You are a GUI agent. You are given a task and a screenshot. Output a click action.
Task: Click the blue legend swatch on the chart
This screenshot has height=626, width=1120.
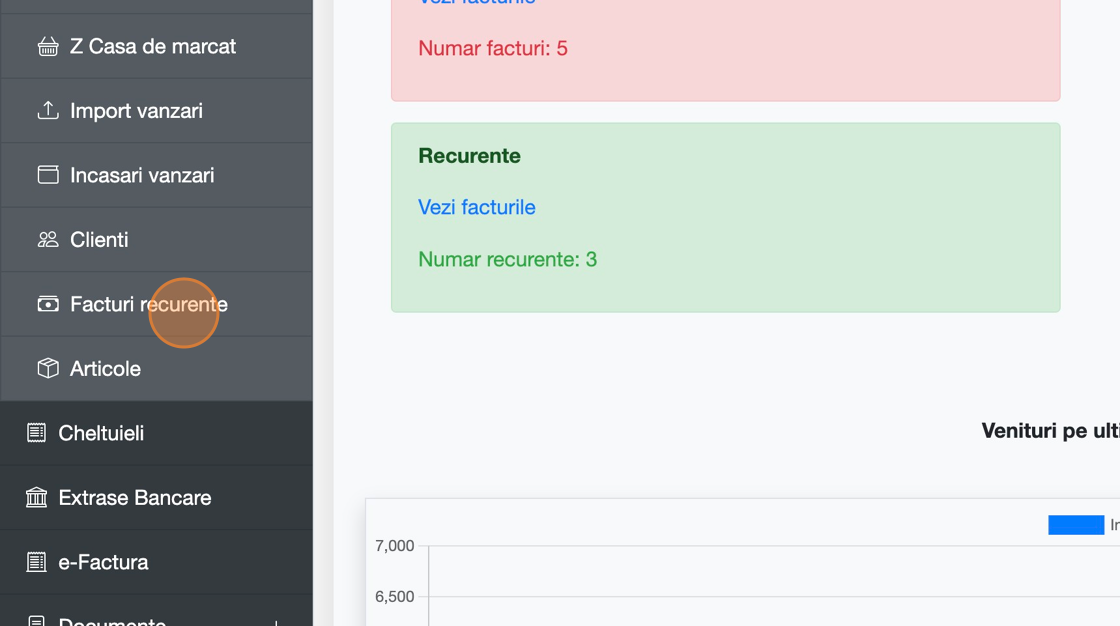pyautogui.click(x=1075, y=525)
